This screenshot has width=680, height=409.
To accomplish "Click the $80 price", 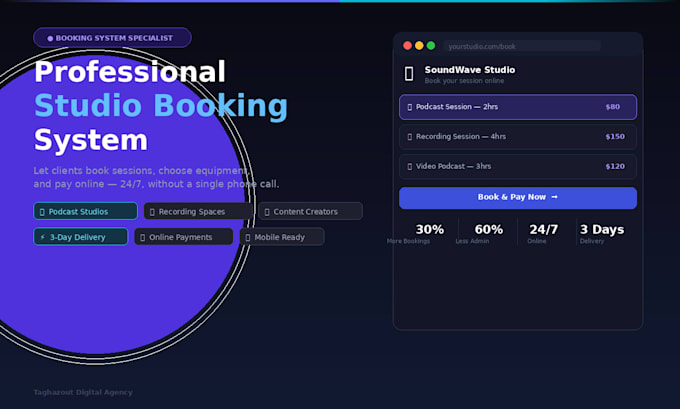I will 613,107.
